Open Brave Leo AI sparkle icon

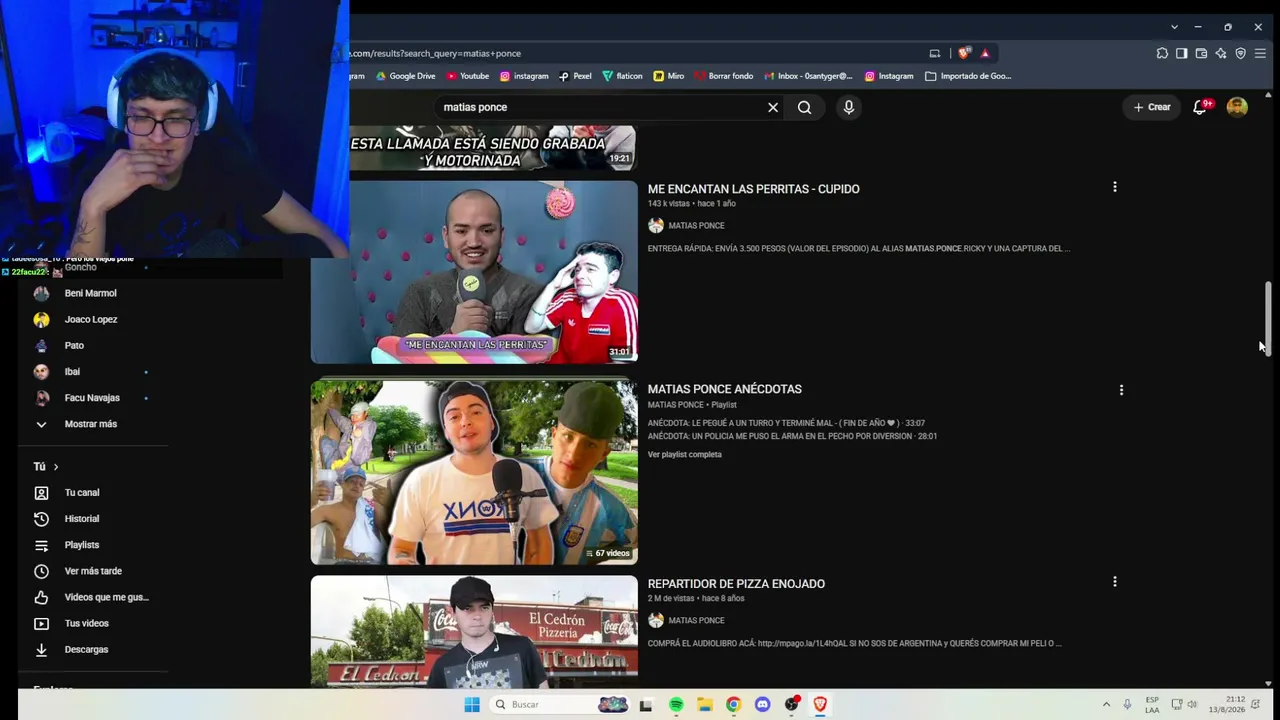(1221, 53)
